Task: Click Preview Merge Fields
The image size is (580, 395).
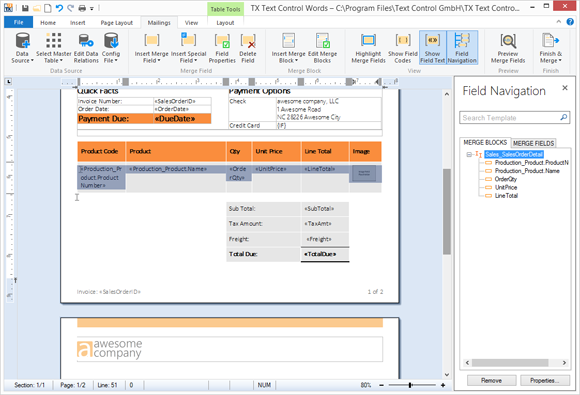Action: [x=508, y=48]
